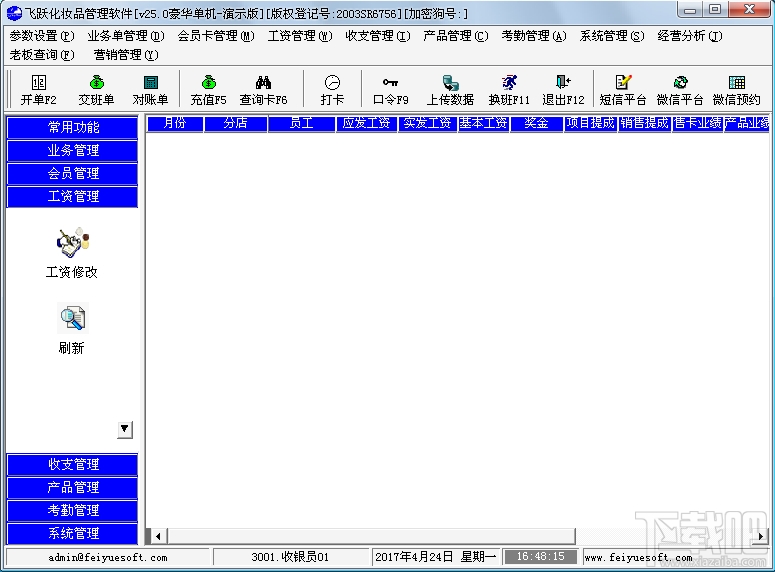Open the 微信预约 booking icon
The height and width of the screenshot is (572, 775).
tap(736, 83)
